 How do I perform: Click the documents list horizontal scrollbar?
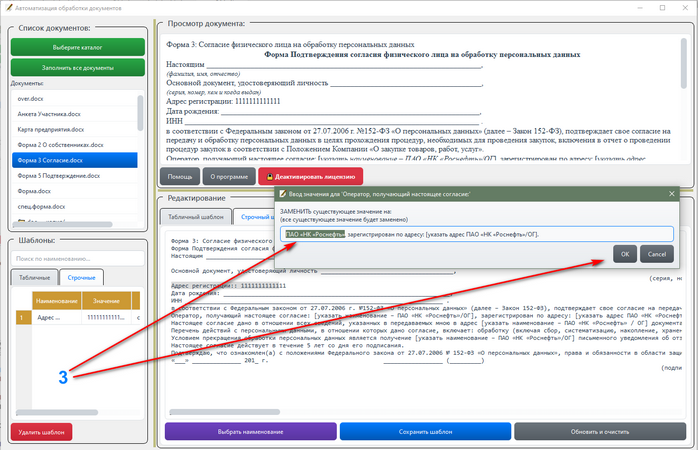(63, 224)
